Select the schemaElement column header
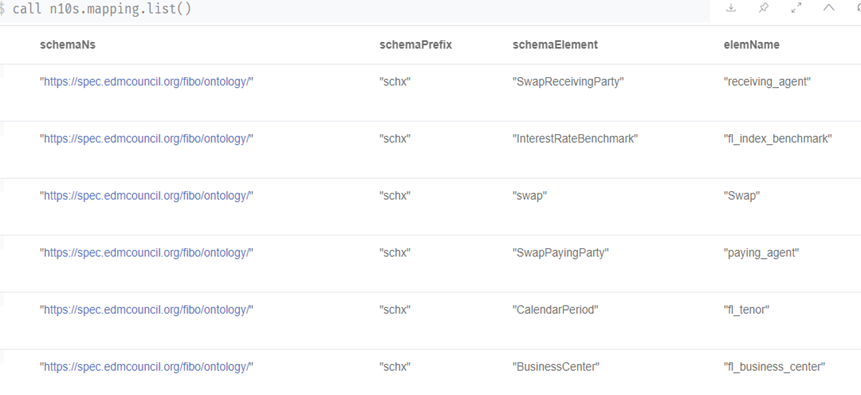The image size is (861, 395). [555, 45]
